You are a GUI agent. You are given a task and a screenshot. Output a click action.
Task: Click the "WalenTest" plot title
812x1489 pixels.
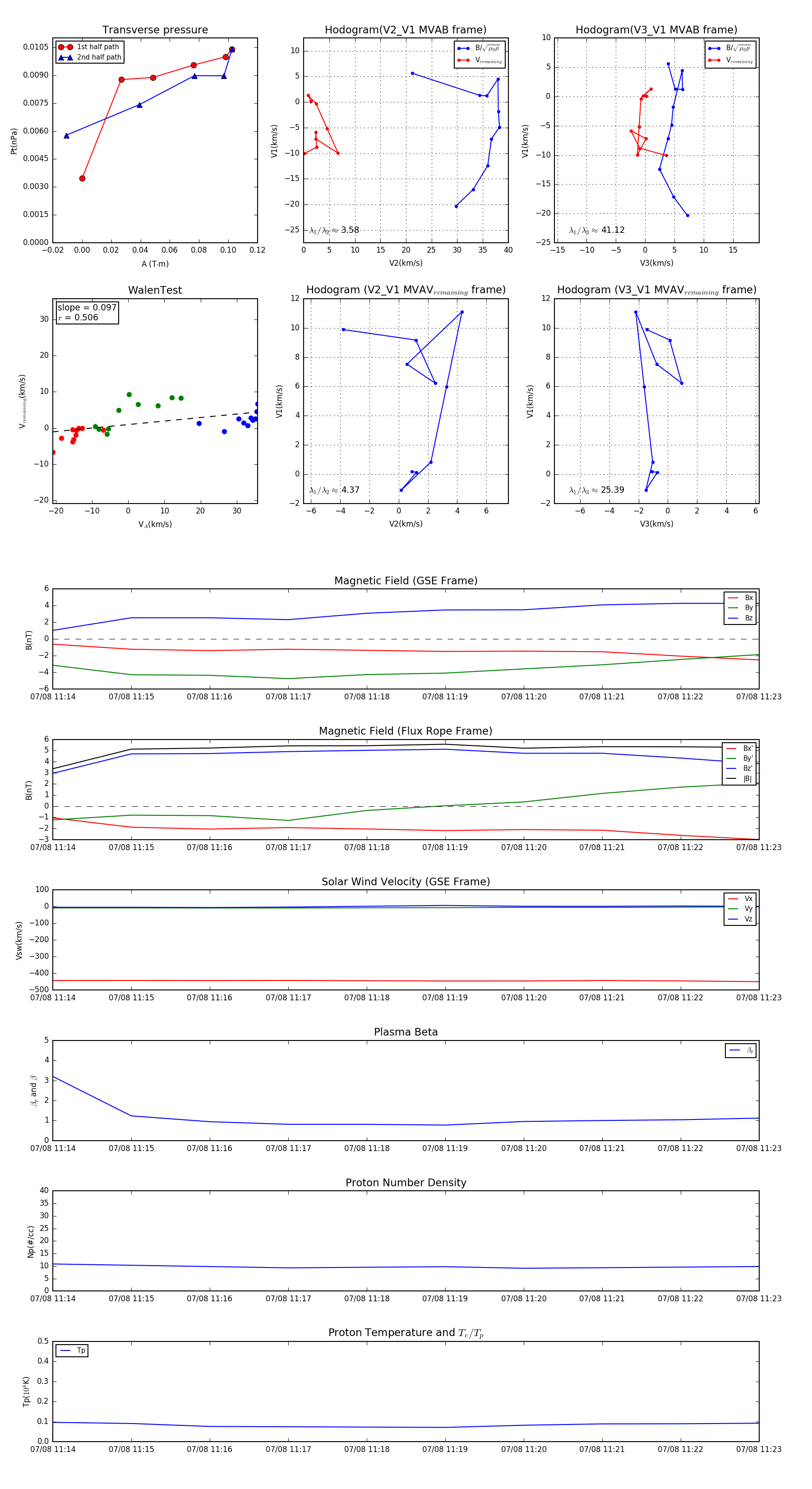pyautogui.click(x=155, y=290)
